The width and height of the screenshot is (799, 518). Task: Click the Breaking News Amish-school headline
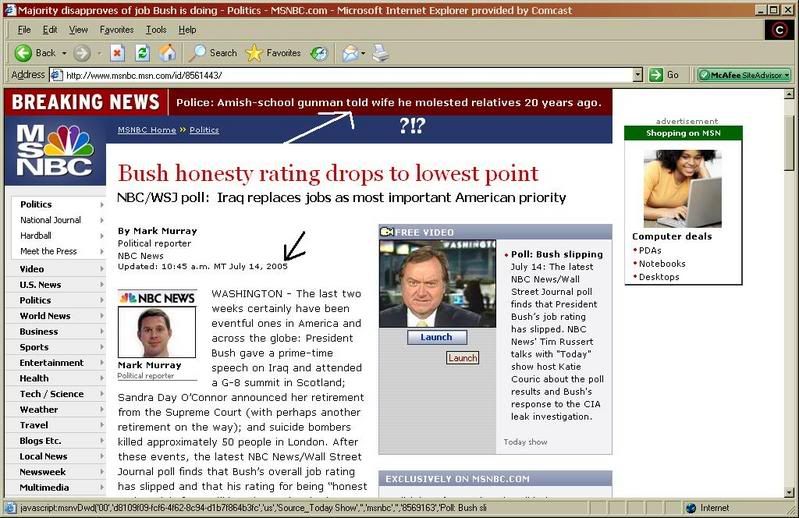(x=388, y=103)
